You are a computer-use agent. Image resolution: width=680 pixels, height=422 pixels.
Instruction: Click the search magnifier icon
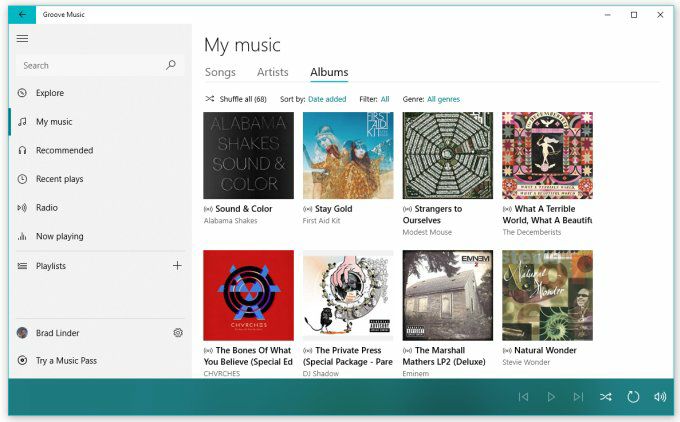point(171,65)
